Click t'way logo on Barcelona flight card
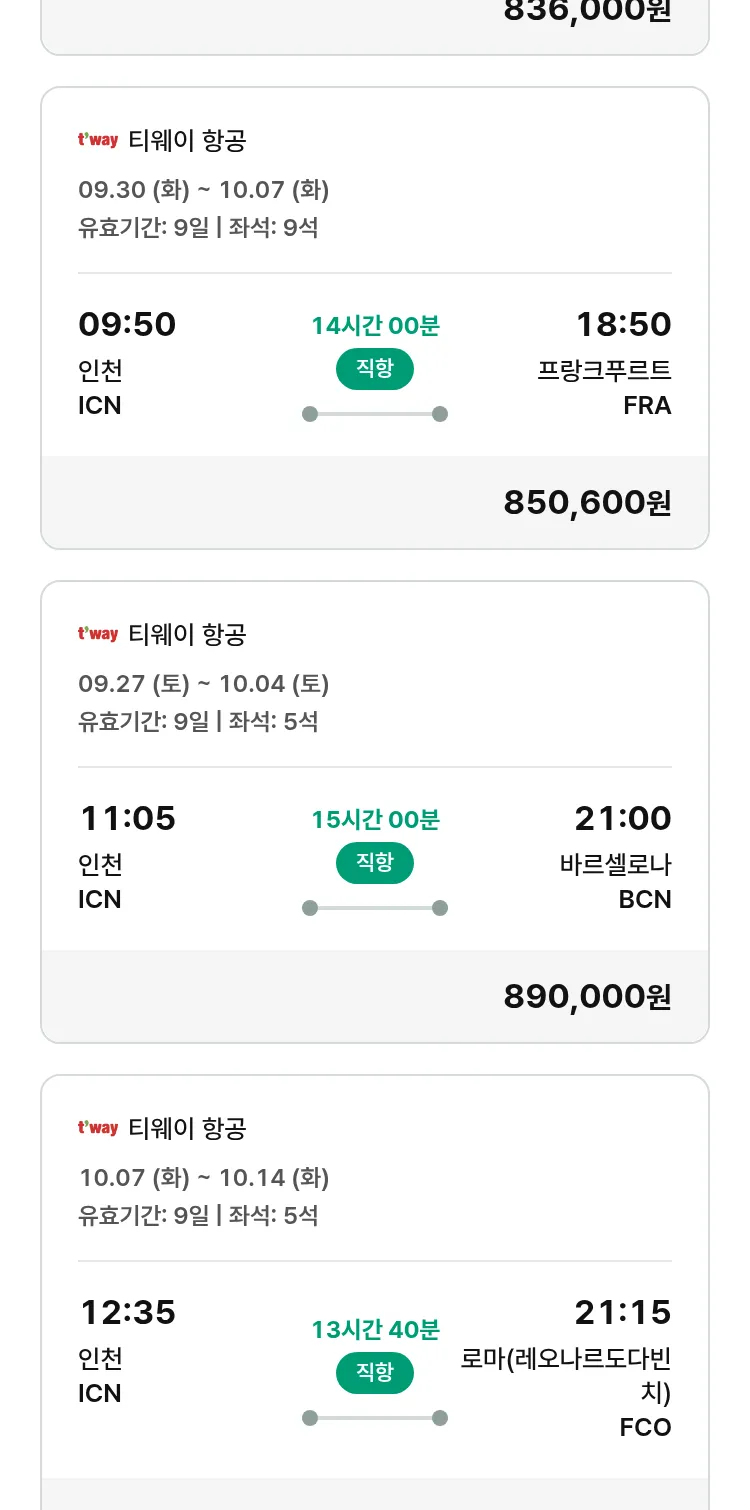750x1510 pixels. pyautogui.click(x=98, y=634)
